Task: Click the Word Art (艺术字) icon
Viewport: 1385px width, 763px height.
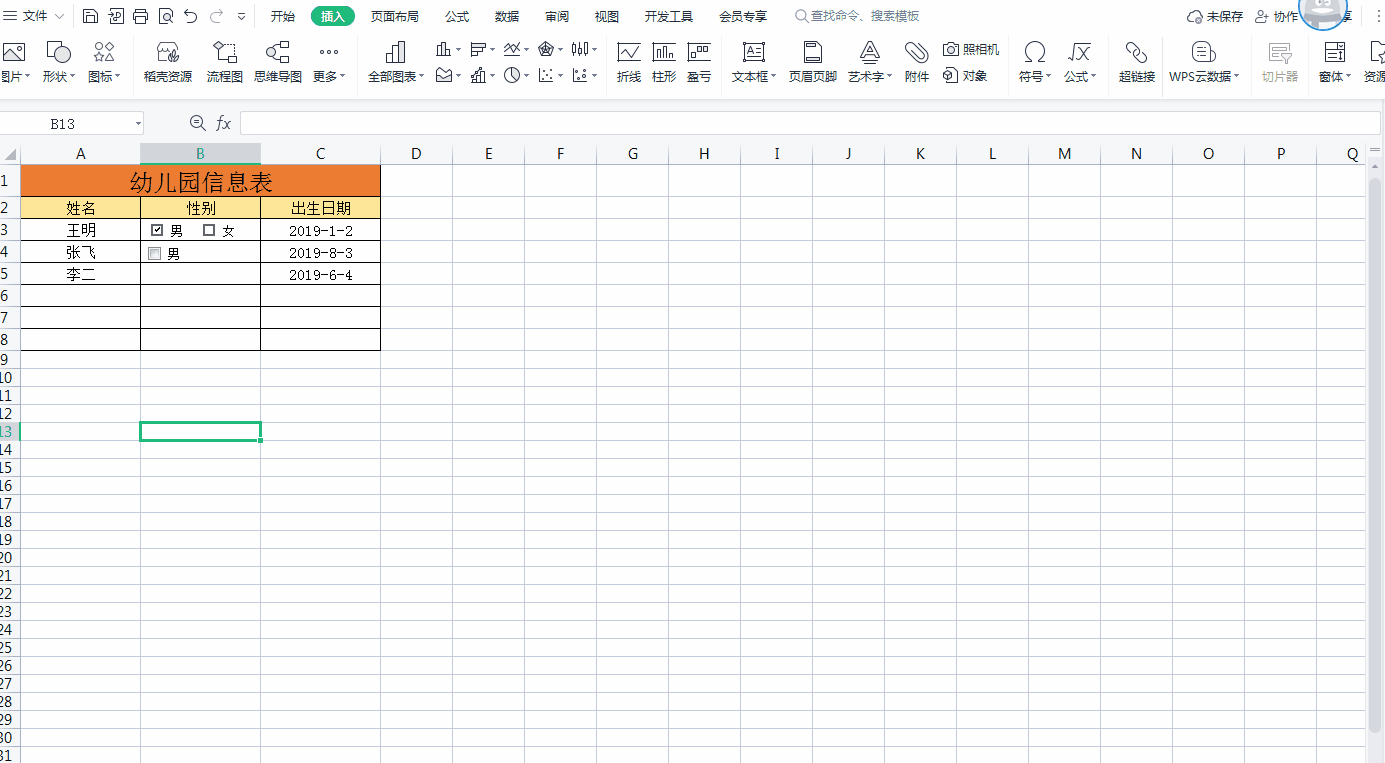Action: tap(870, 52)
